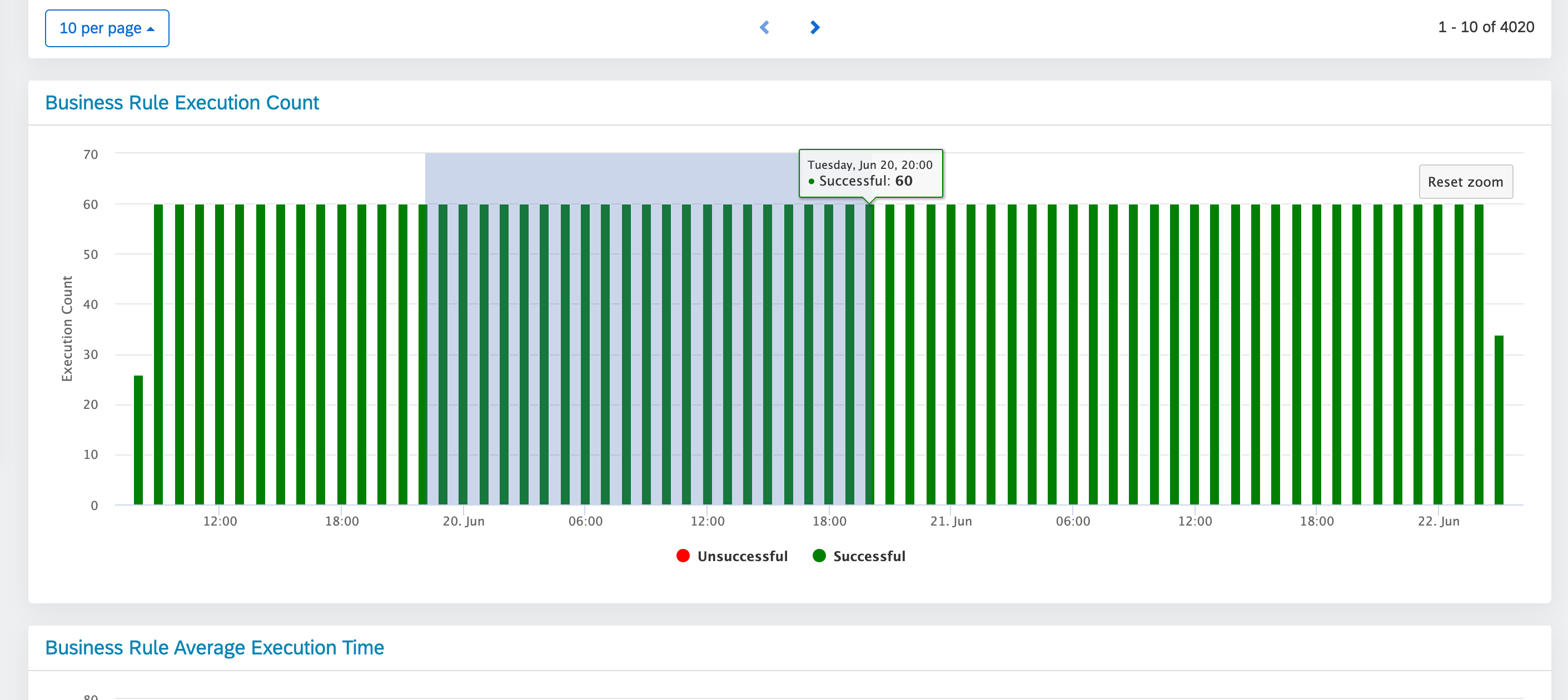Click the Business Rule Execution Count title
The width and height of the screenshot is (1568, 700).
182,103
